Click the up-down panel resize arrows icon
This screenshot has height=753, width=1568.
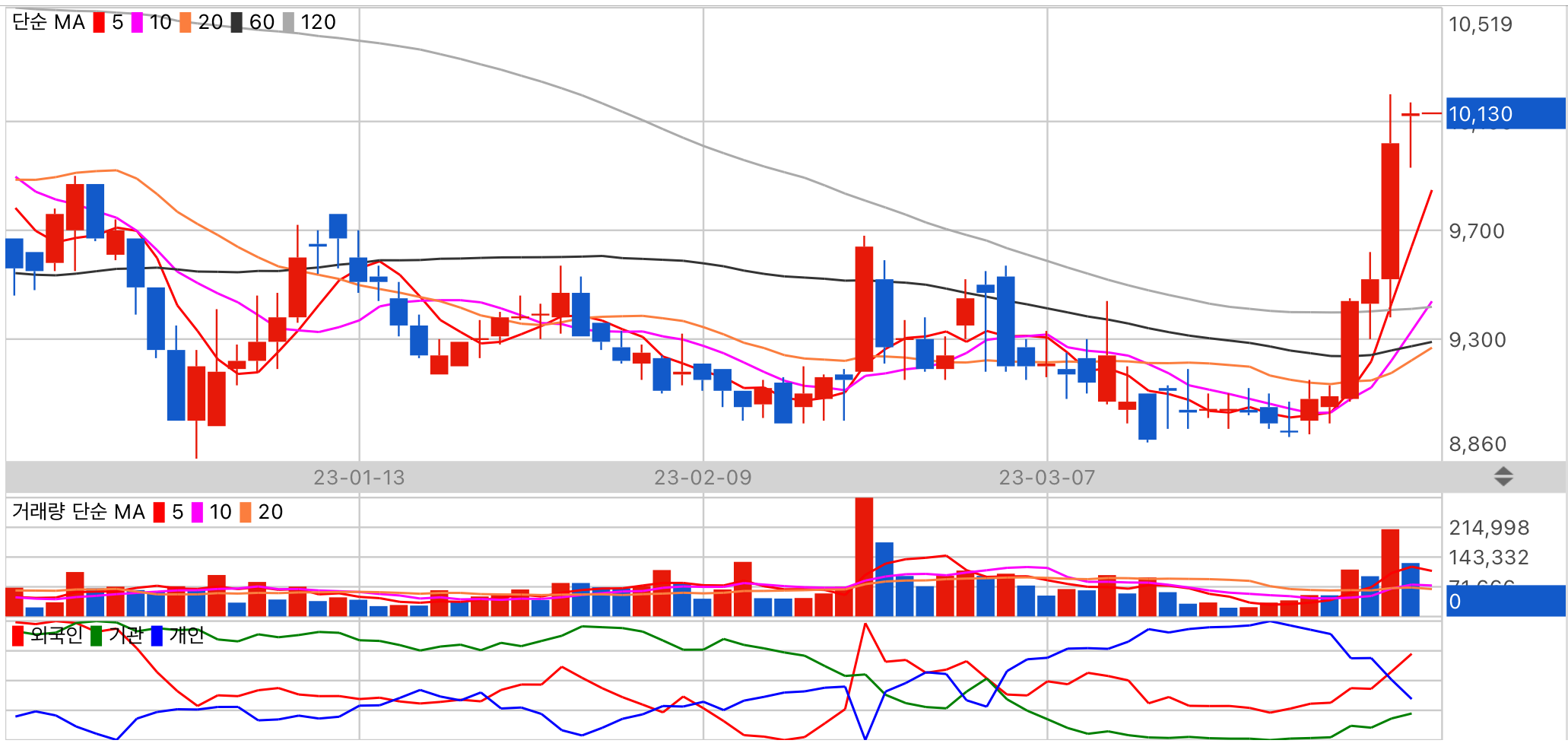1503,477
